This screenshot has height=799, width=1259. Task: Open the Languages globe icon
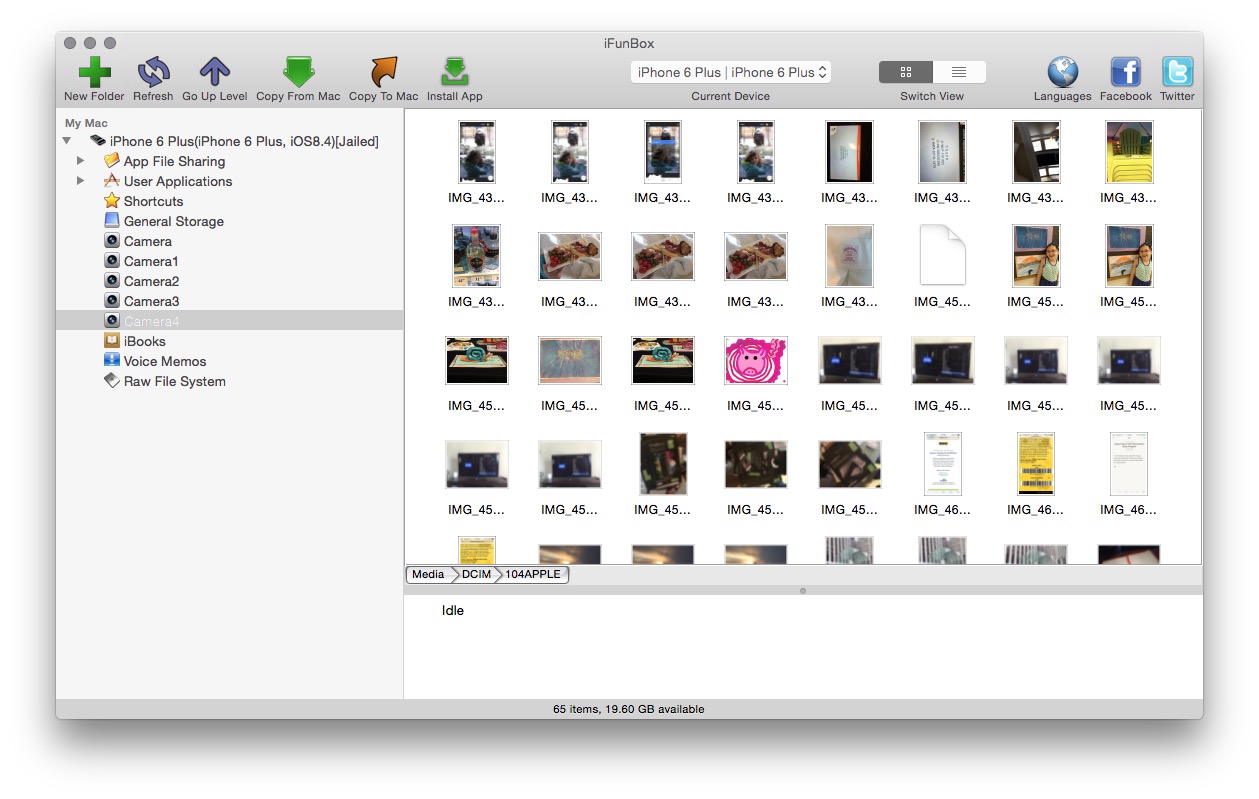1062,73
